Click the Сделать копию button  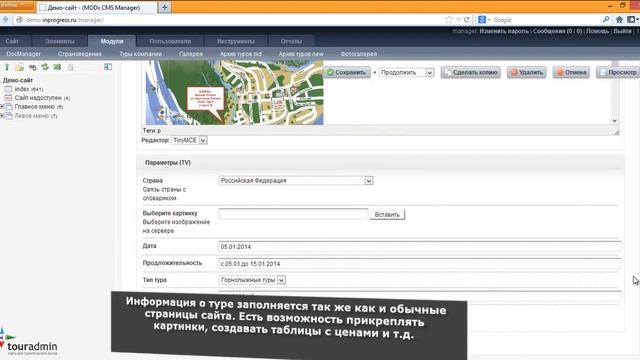471,73
